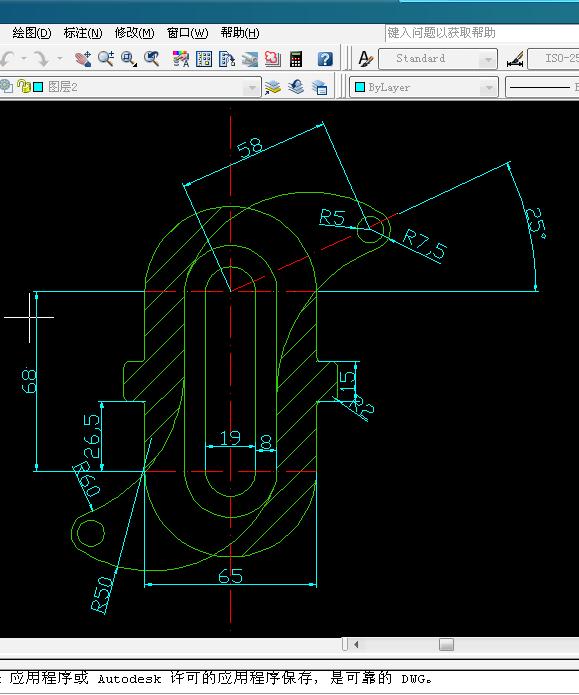Open the Dimension Style manager icon
Image resolution: width=579 pixels, height=695 pixels.
(515, 59)
